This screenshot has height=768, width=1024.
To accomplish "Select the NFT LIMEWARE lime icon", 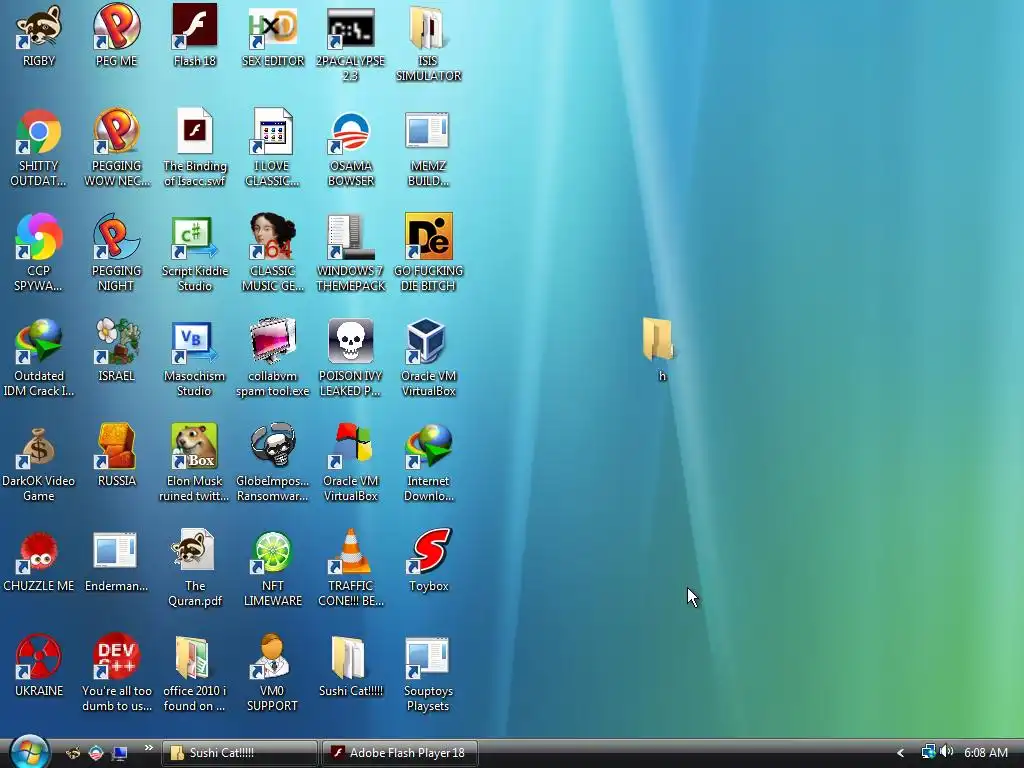I will (x=273, y=552).
